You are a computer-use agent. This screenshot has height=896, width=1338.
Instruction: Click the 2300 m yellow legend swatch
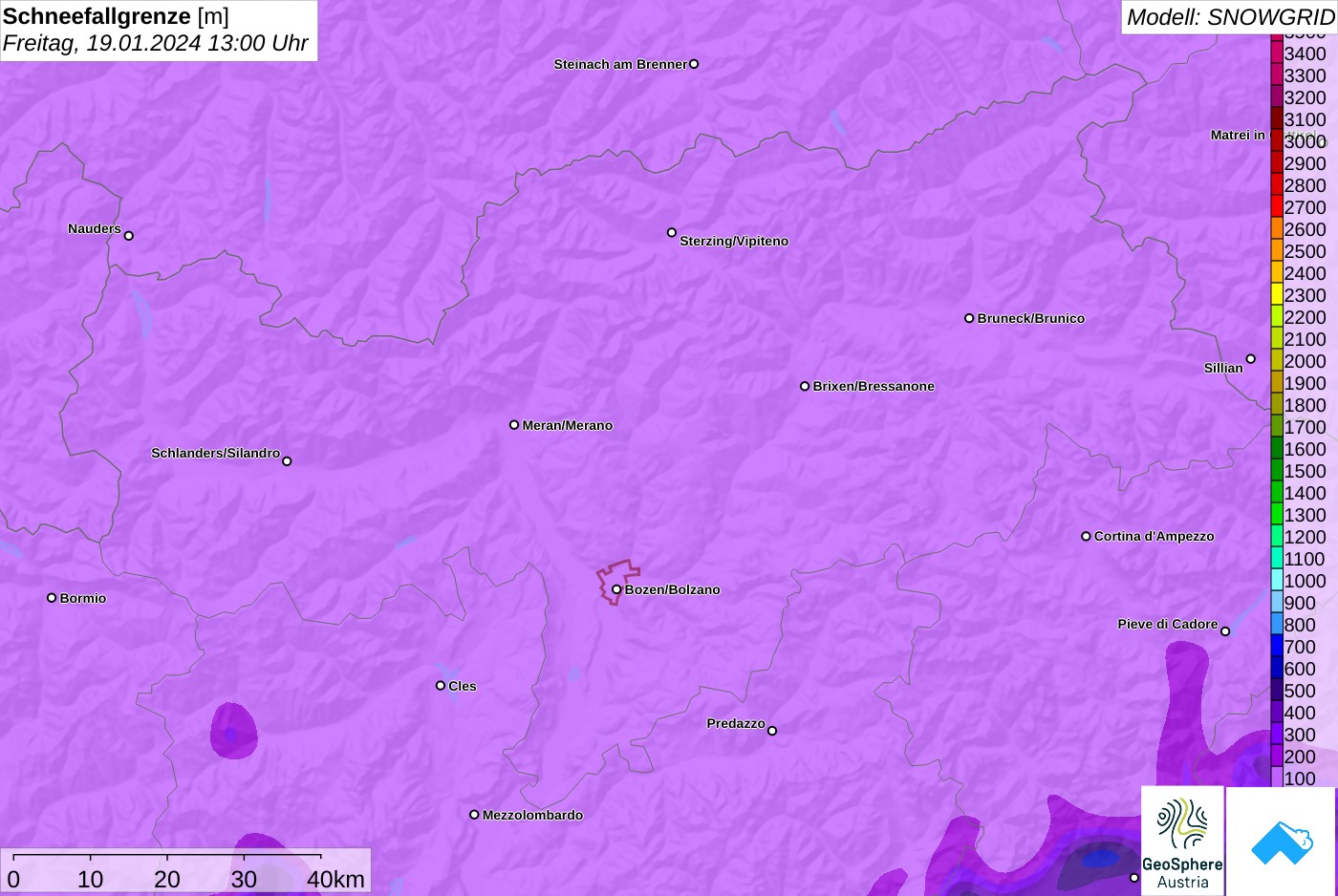pyautogui.click(x=1277, y=295)
